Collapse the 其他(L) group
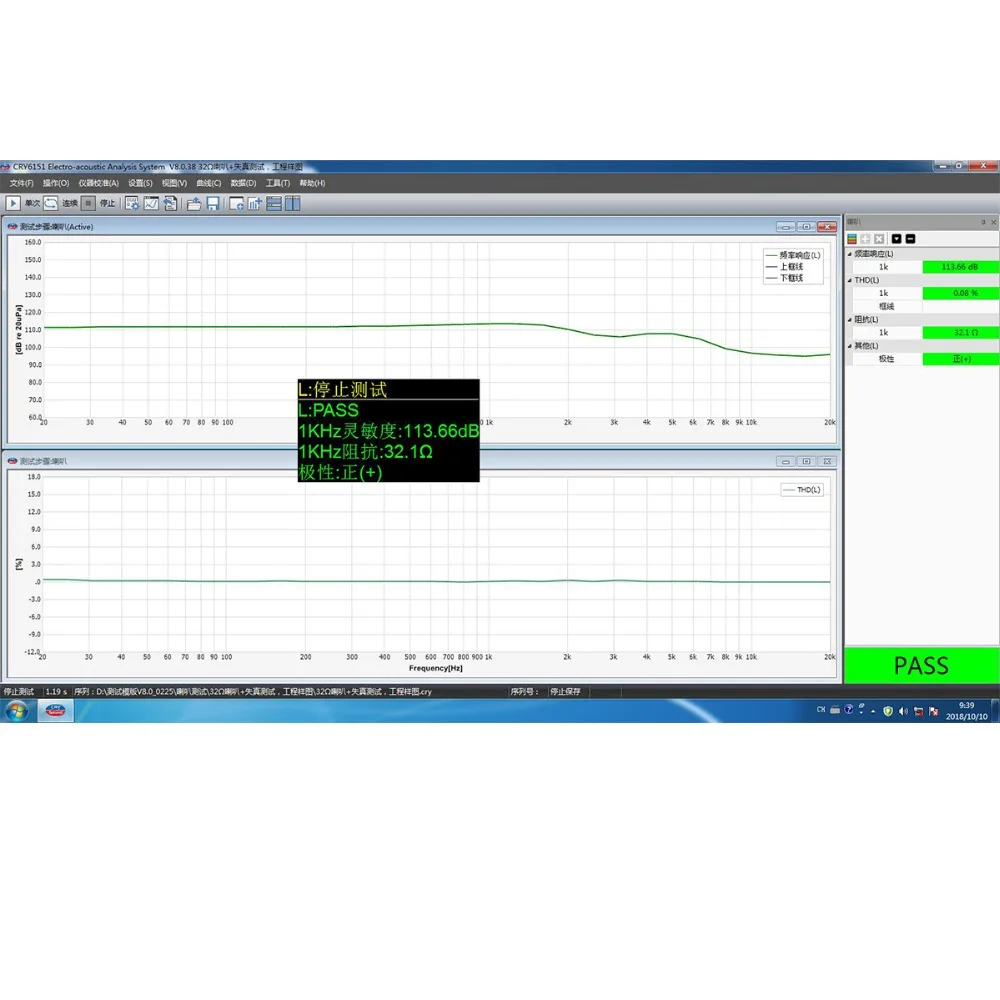Screen dimensions: 1000x1000 pos(849,346)
